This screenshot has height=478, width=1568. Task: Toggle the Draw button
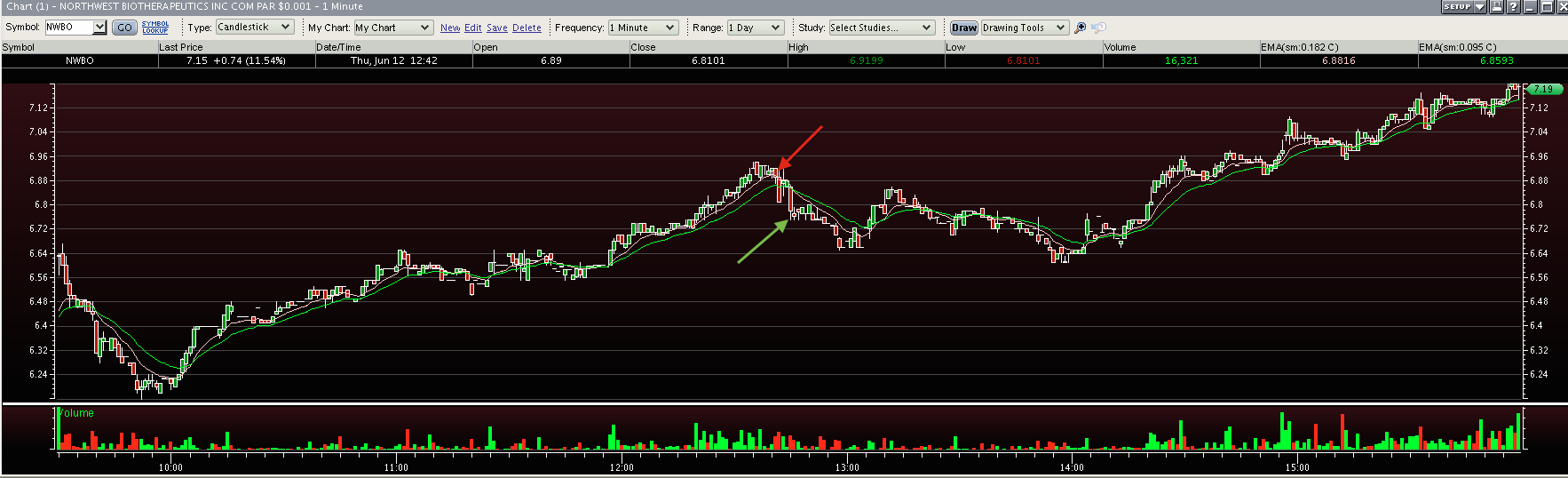point(964,28)
